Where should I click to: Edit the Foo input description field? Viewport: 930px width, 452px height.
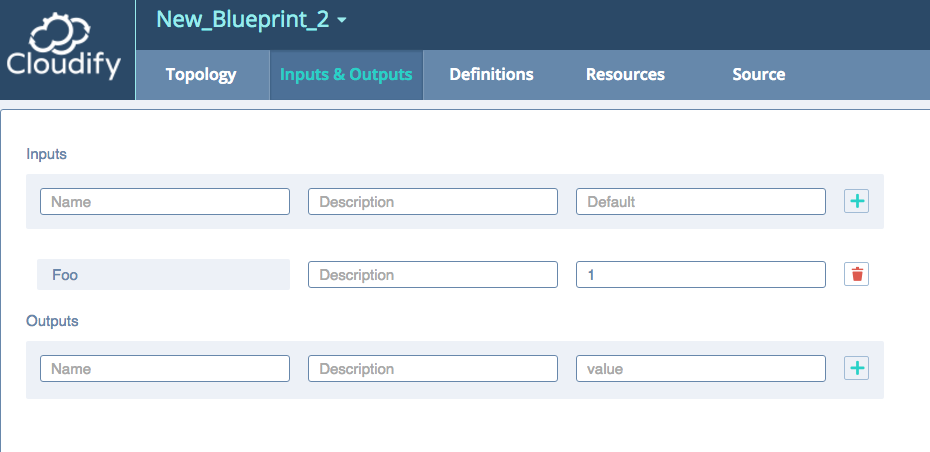click(433, 275)
